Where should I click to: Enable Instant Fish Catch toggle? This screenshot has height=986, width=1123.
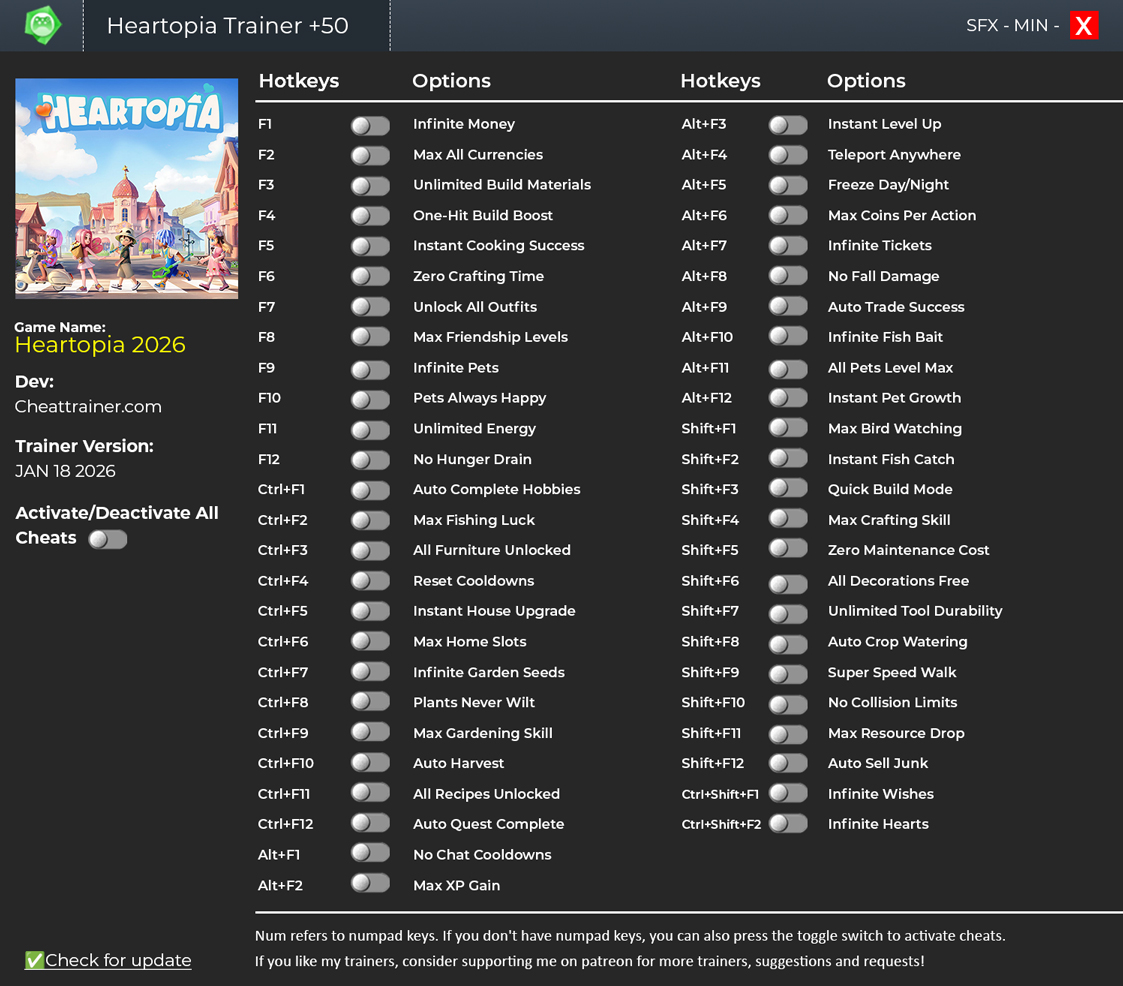pos(788,459)
